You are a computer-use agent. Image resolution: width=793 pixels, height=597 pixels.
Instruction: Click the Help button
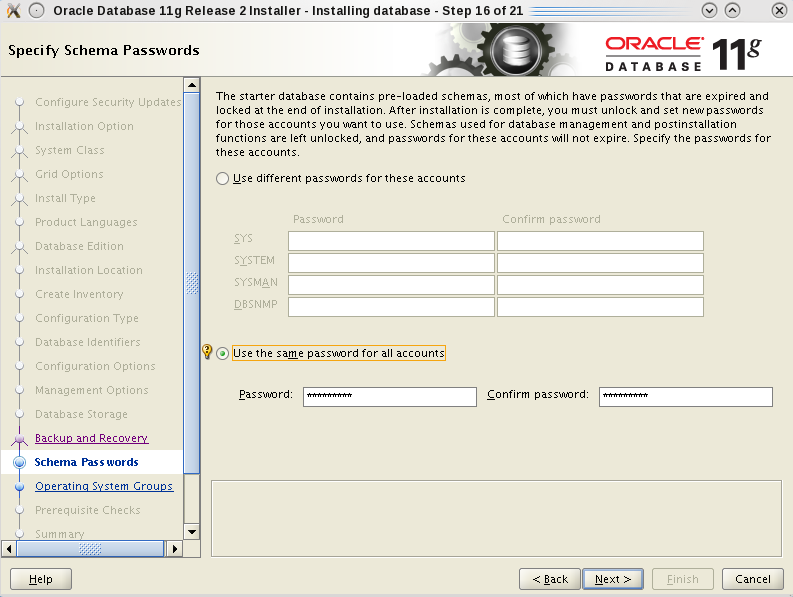(x=41, y=579)
